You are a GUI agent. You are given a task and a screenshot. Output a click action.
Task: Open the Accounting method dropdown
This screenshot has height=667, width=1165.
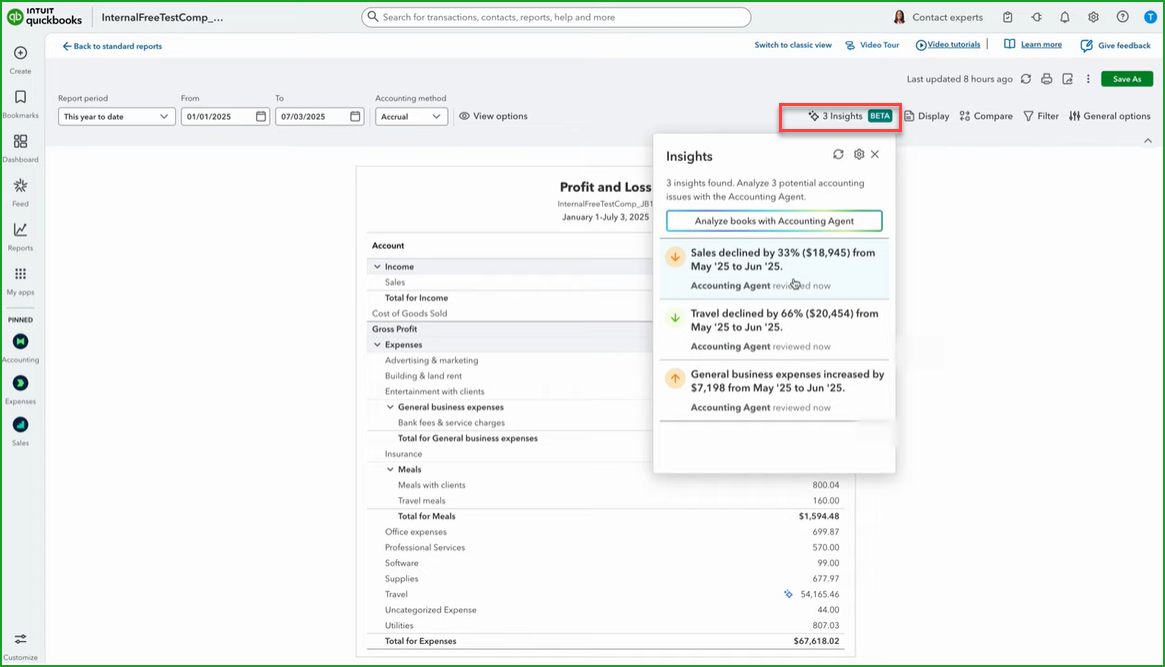(411, 117)
